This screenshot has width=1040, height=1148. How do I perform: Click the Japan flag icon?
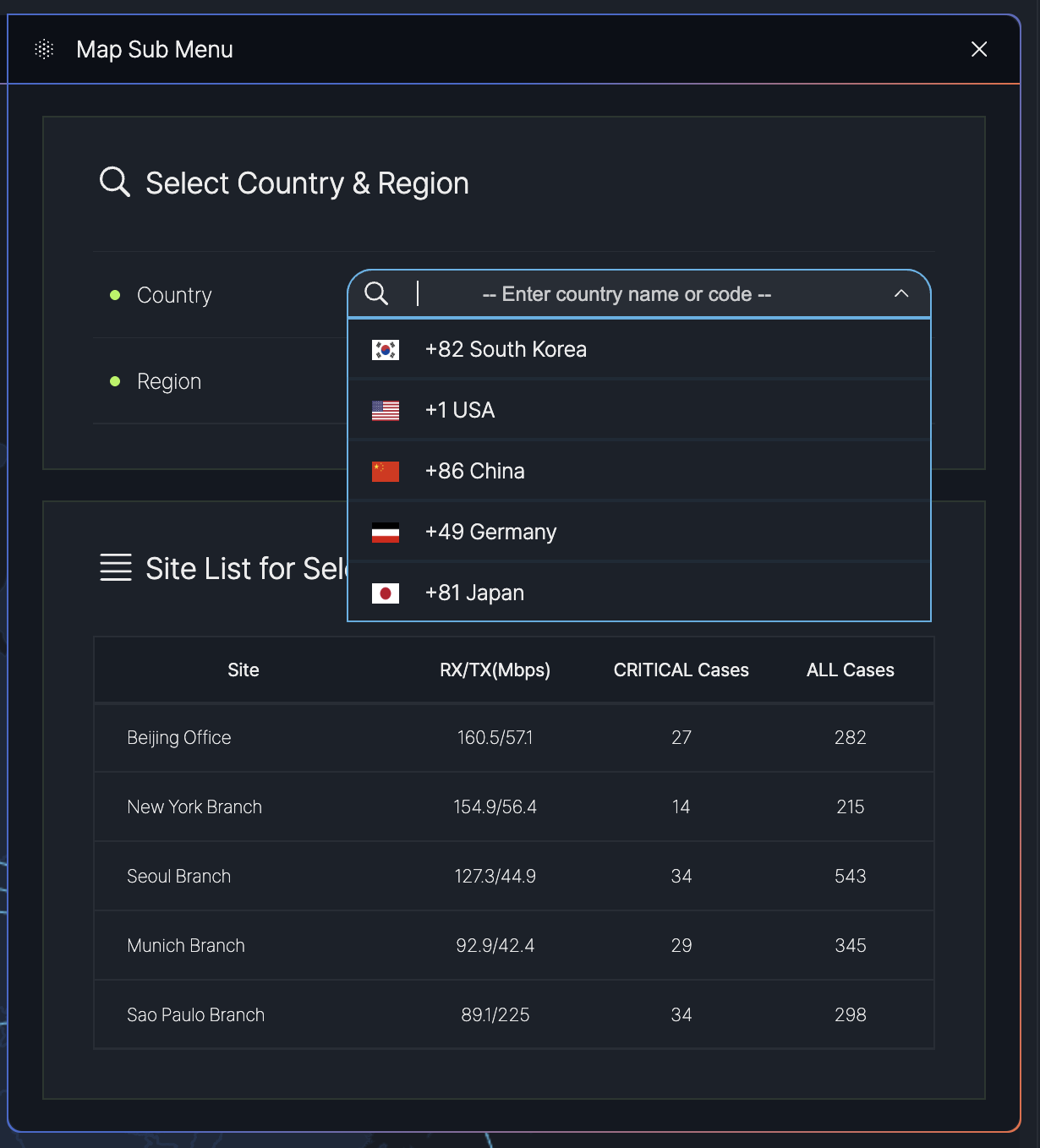pos(386,593)
